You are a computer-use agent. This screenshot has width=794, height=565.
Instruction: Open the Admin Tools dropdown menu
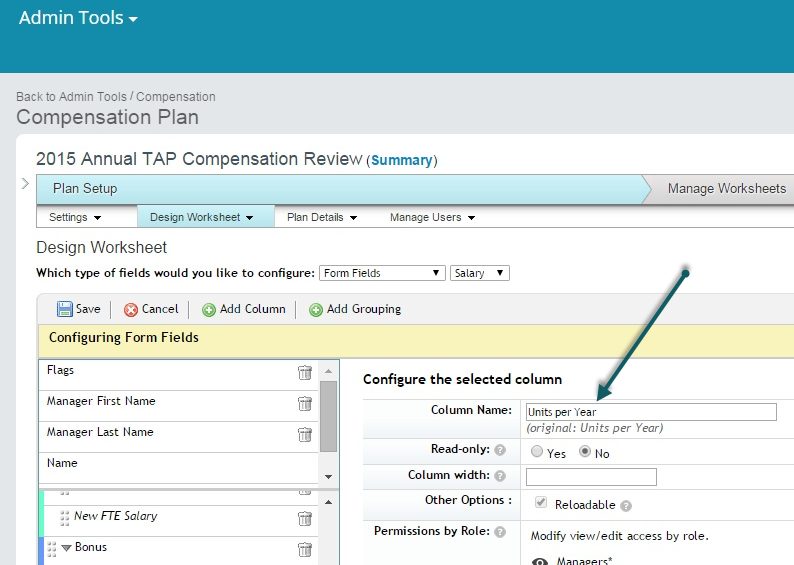pyautogui.click(x=78, y=18)
